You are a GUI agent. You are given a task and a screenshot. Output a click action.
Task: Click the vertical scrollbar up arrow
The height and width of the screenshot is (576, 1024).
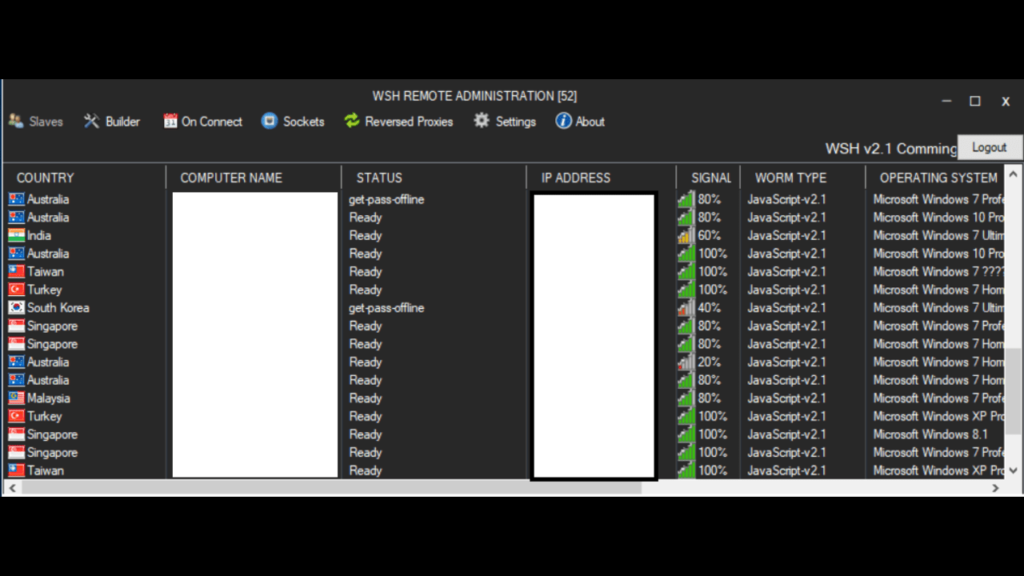pos(1013,174)
